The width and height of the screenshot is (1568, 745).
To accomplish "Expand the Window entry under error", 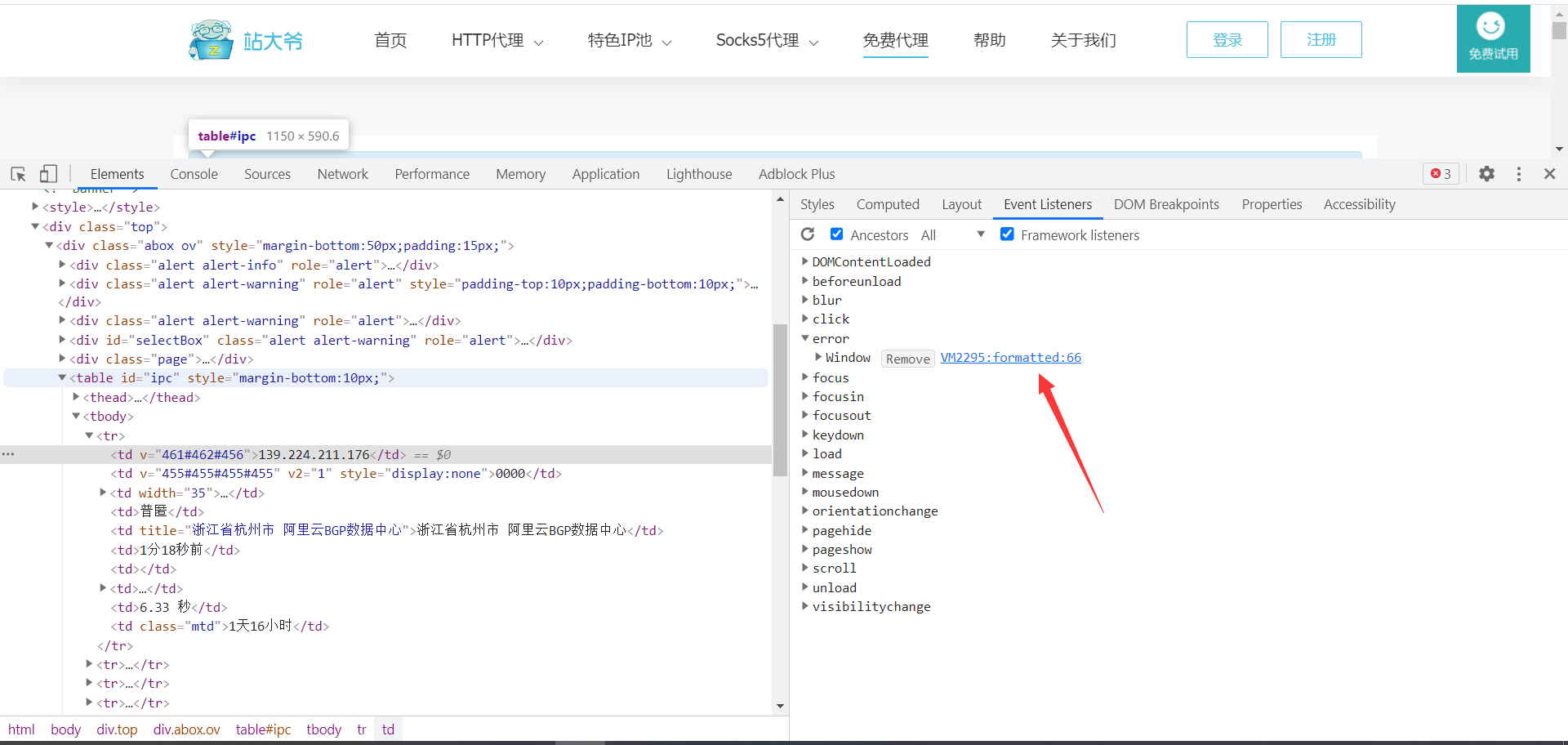I will 818,357.
